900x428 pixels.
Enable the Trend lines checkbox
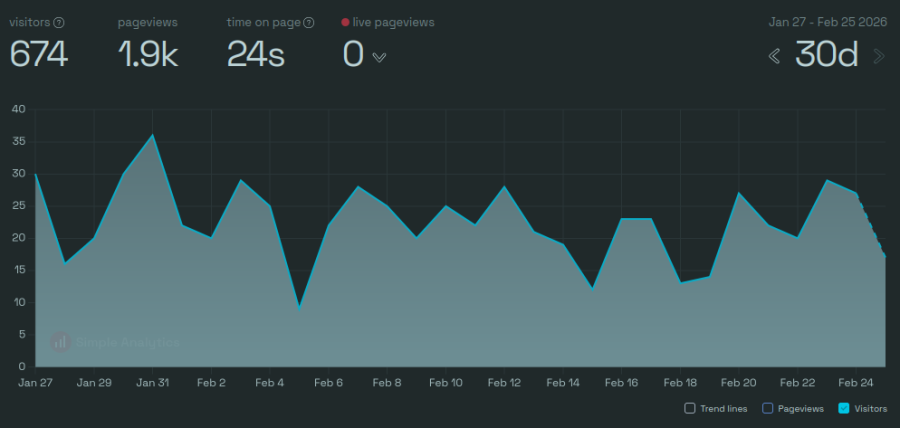click(x=690, y=408)
